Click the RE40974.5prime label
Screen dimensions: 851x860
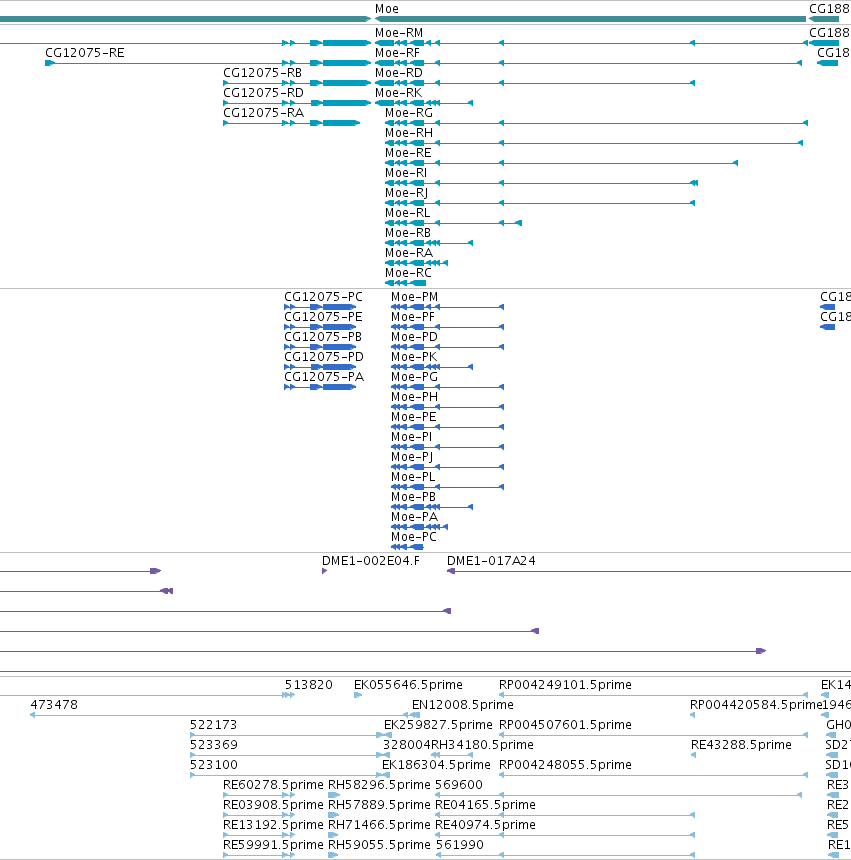(486, 825)
